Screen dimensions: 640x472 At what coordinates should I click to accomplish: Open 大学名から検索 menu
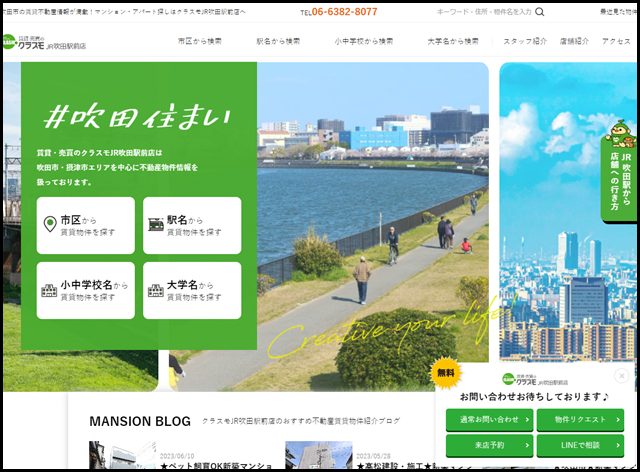(453, 41)
